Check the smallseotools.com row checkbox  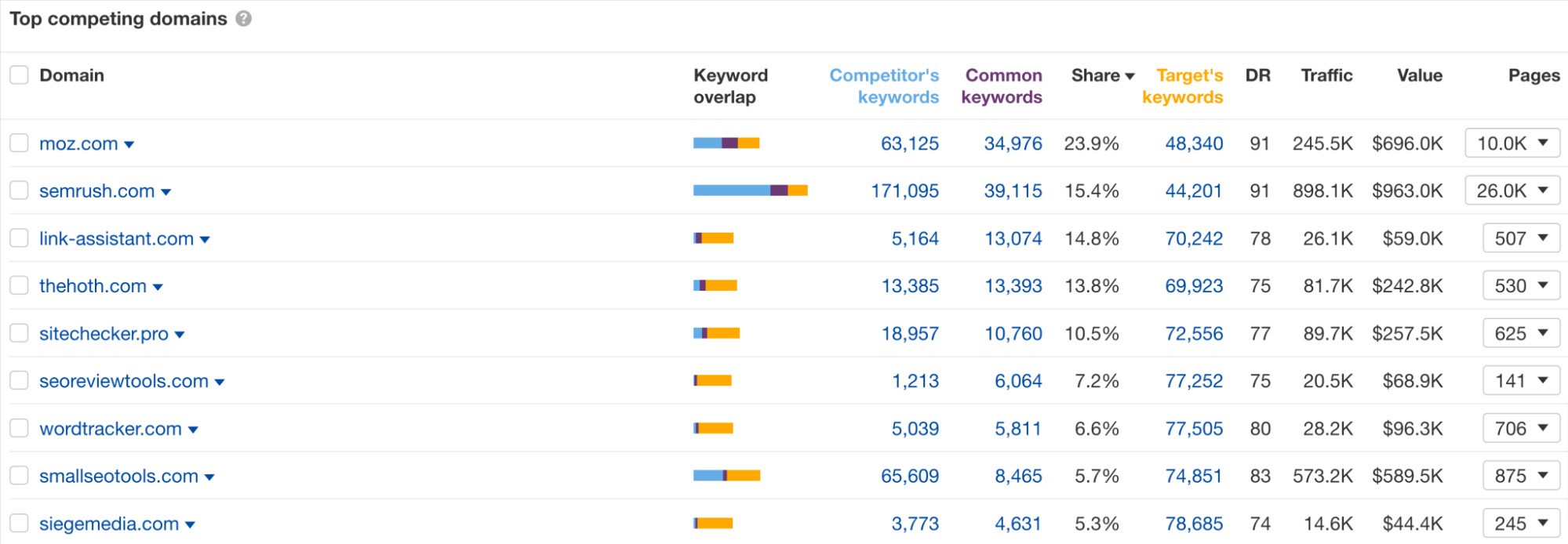click(x=19, y=476)
